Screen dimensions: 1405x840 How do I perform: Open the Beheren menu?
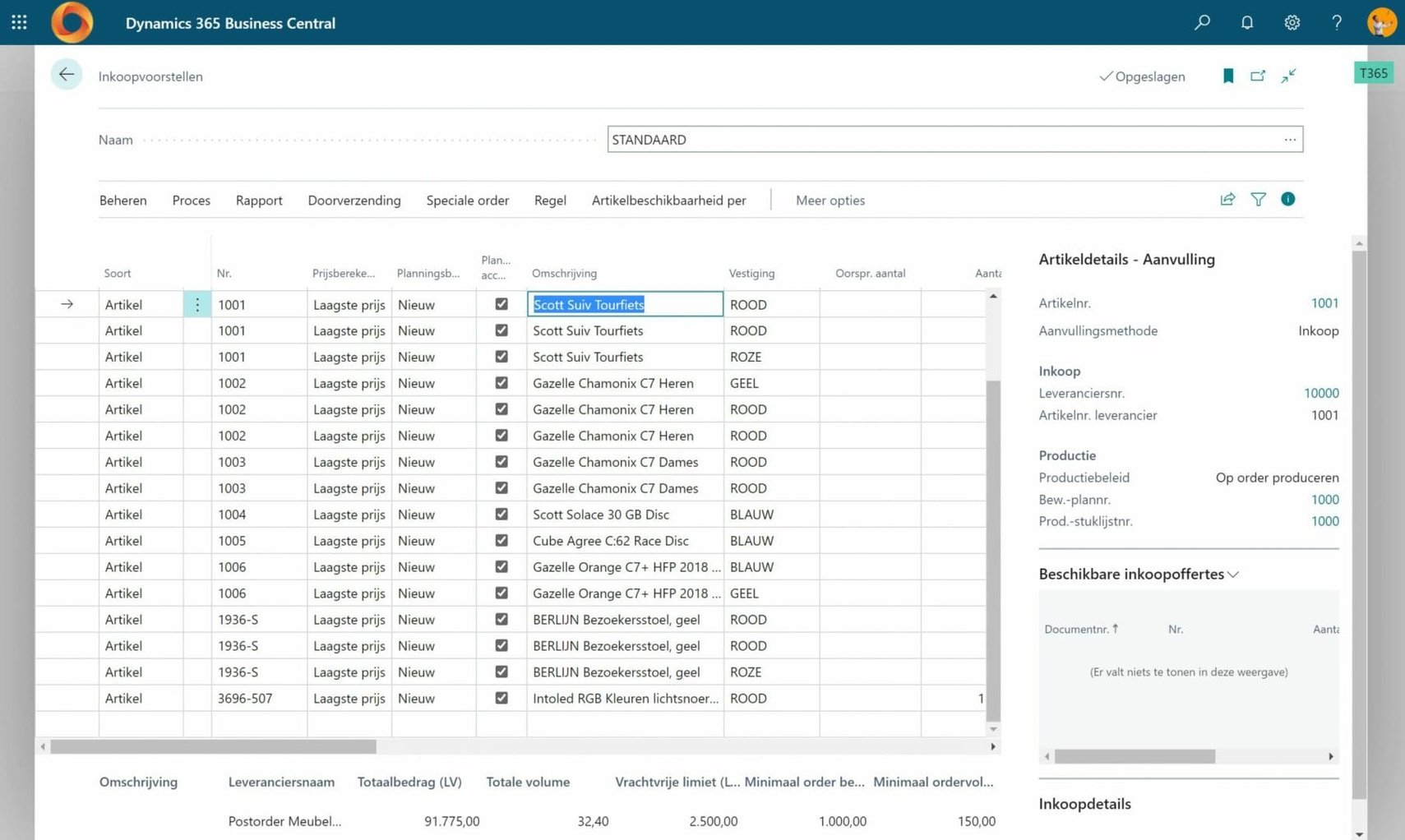click(x=123, y=201)
